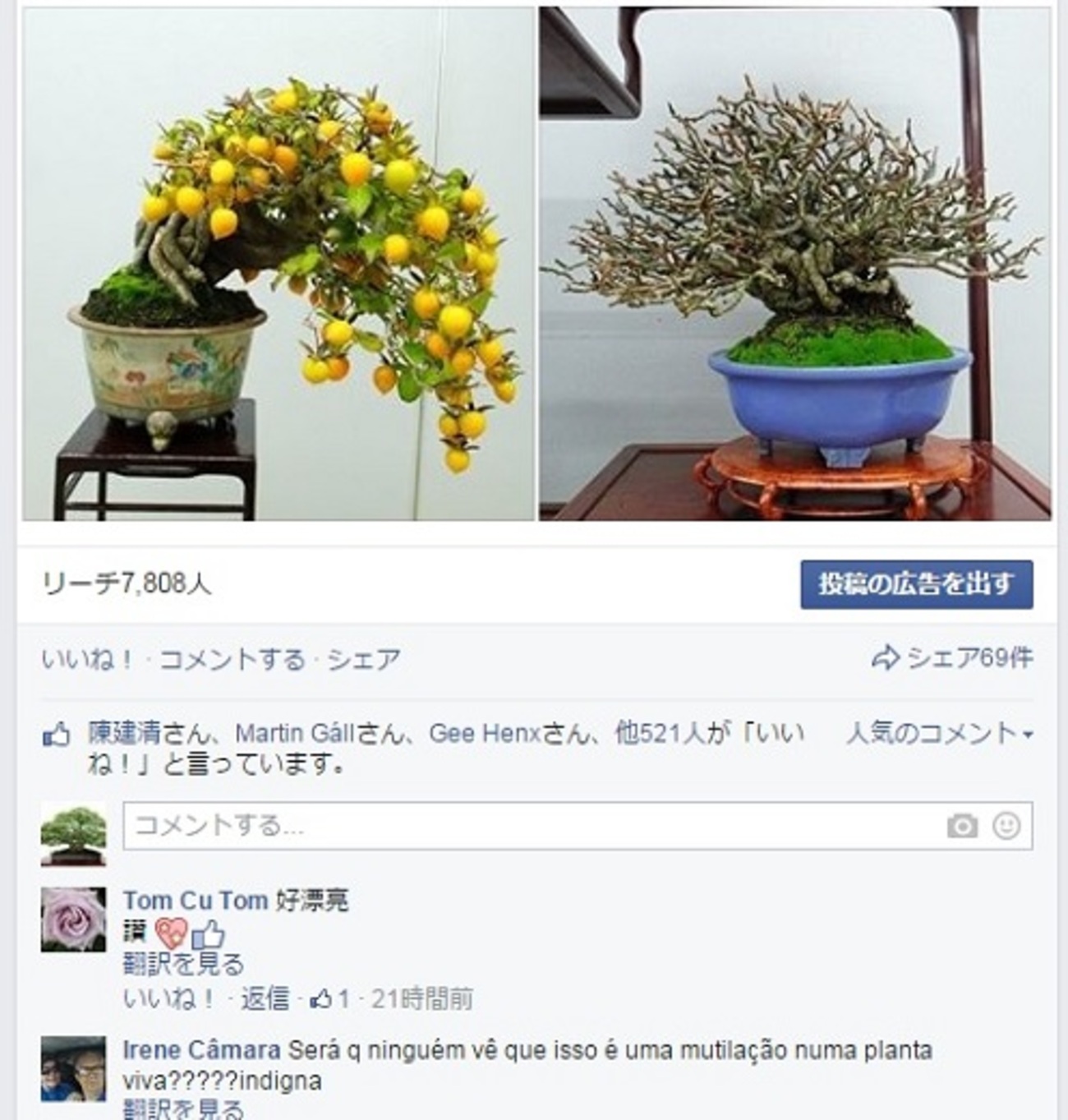Open Irene Câmara's profile picture
Viewport: 1068px width, 1120px height.
73,1068
